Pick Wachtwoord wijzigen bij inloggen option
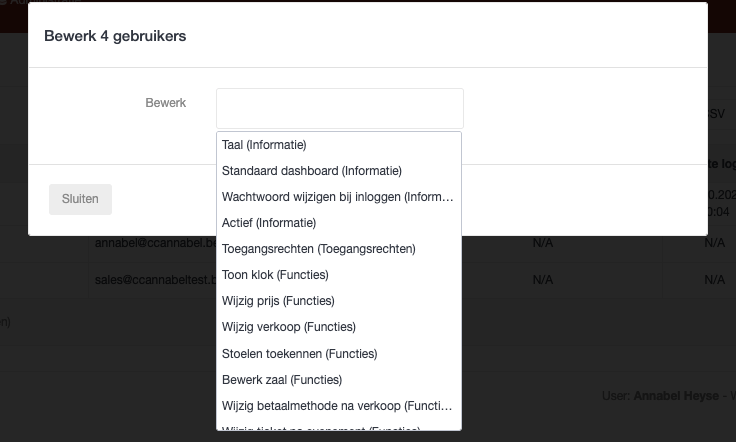This screenshot has width=736, height=442. pos(338,197)
